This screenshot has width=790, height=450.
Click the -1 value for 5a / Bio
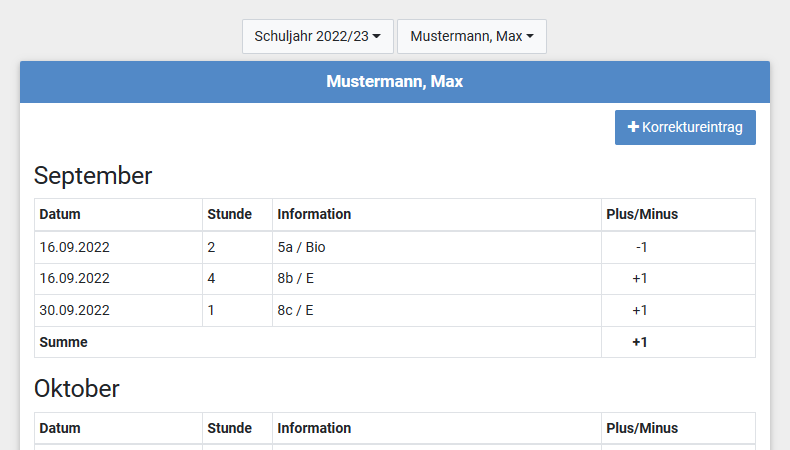pyautogui.click(x=641, y=247)
